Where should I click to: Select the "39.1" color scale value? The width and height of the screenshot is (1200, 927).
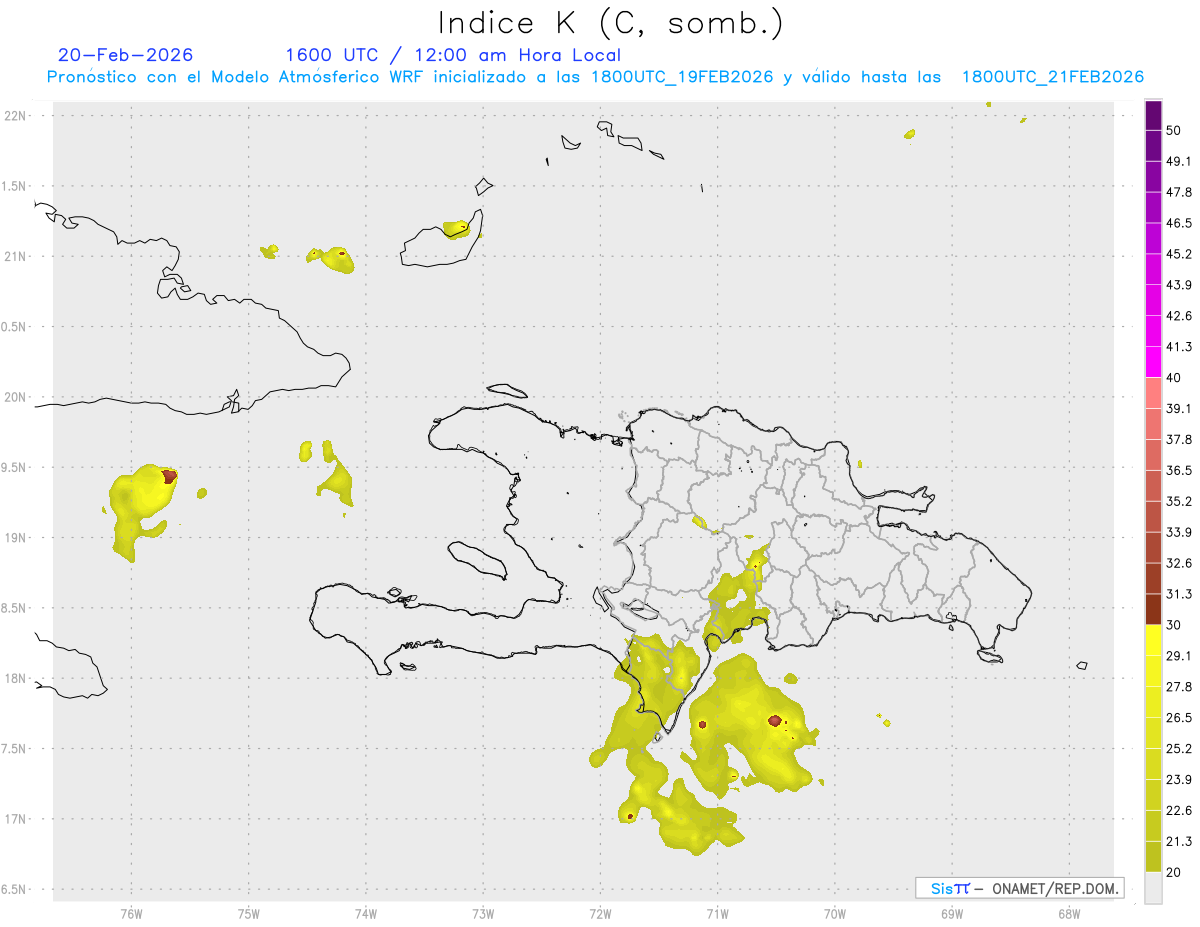pos(1179,408)
